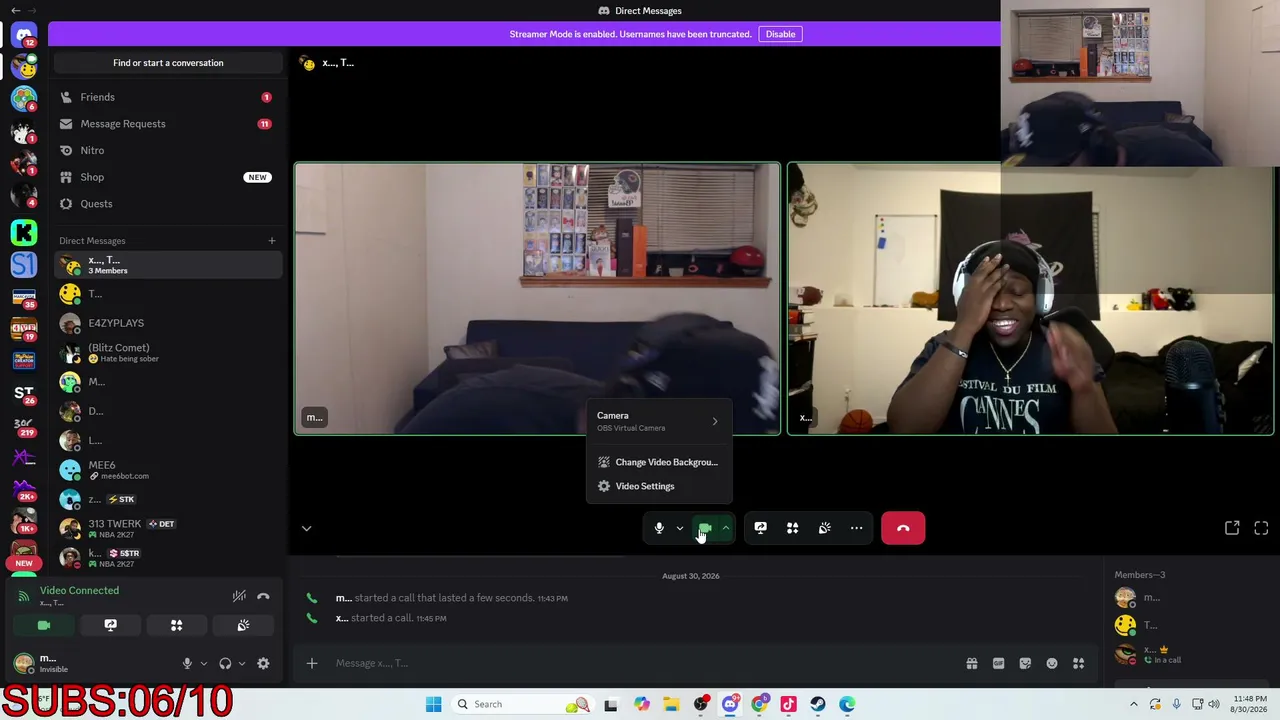Expand microphone options in user panel
Viewport: 1280px width, 720px height.
[x=203, y=663]
